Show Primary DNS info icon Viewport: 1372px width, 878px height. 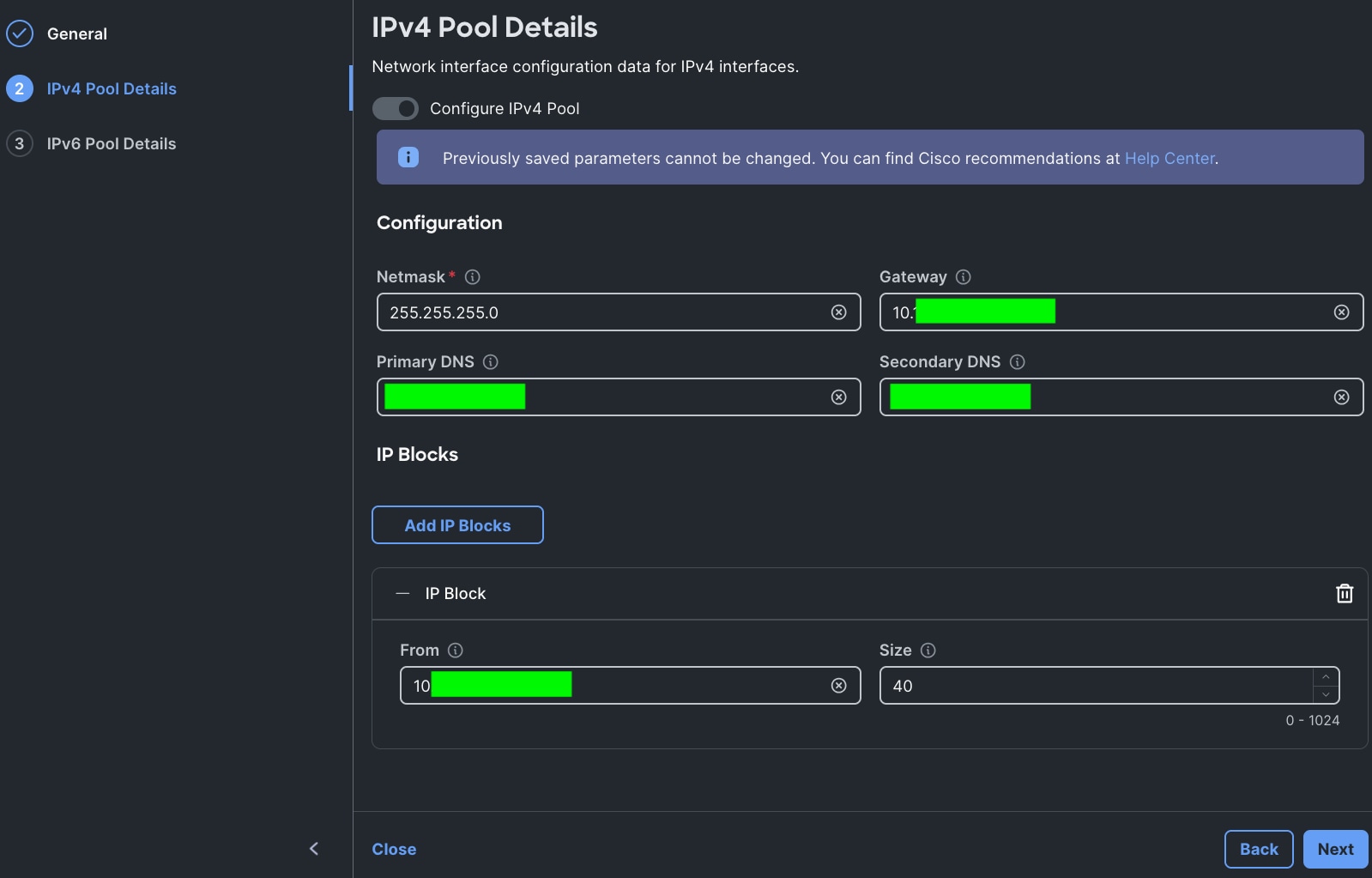click(491, 361)
